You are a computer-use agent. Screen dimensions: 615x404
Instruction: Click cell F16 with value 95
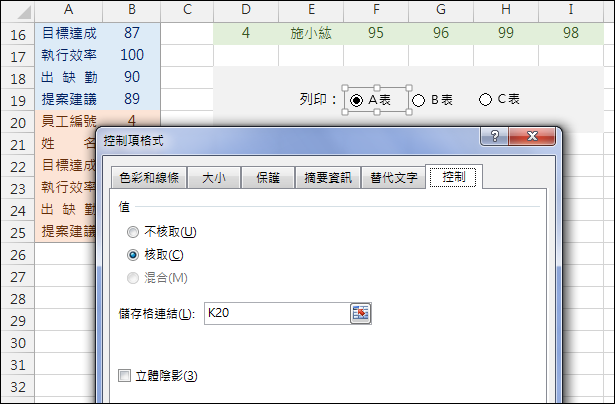pyautogui.click(x=376, y=33)
